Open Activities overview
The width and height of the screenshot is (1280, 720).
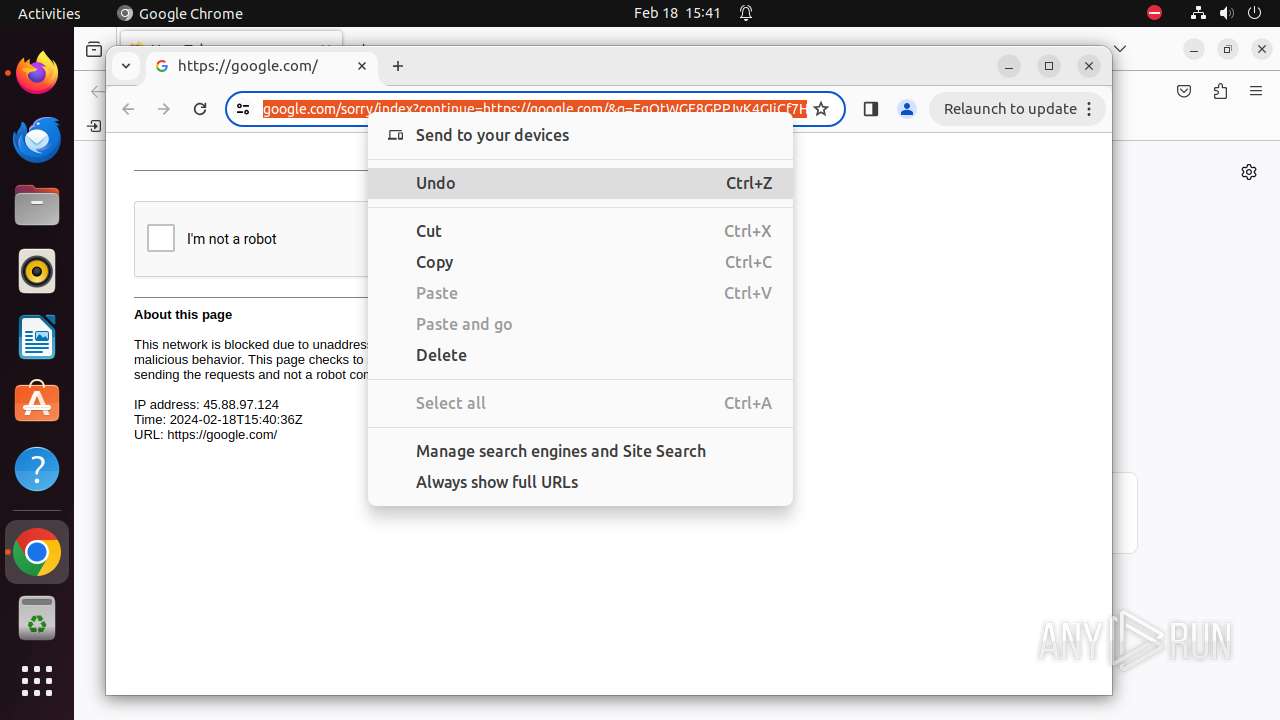tap(49, 13)
